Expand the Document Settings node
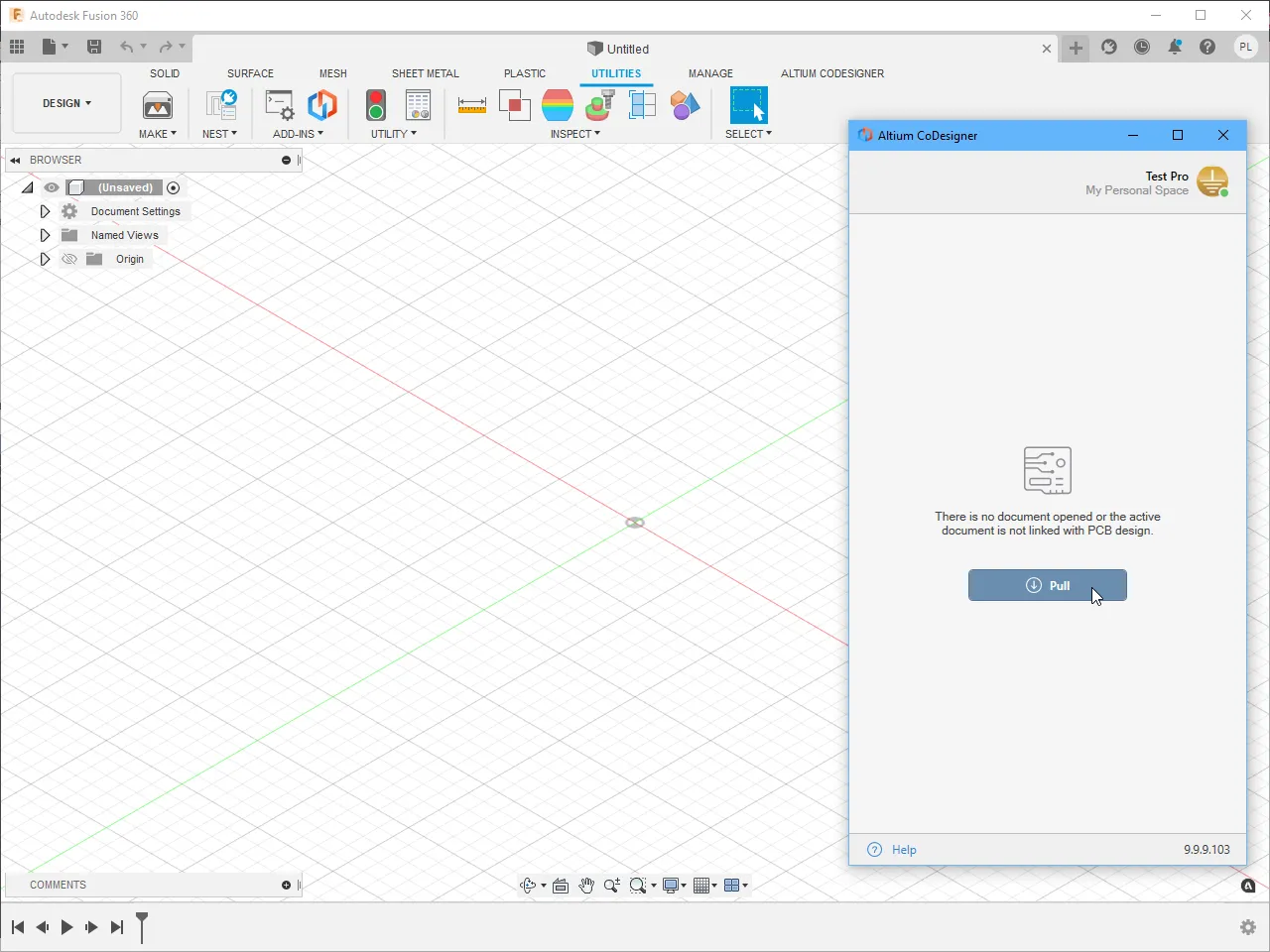The height and width of the screenshot is (952, 1270). (x=45, y=211)
